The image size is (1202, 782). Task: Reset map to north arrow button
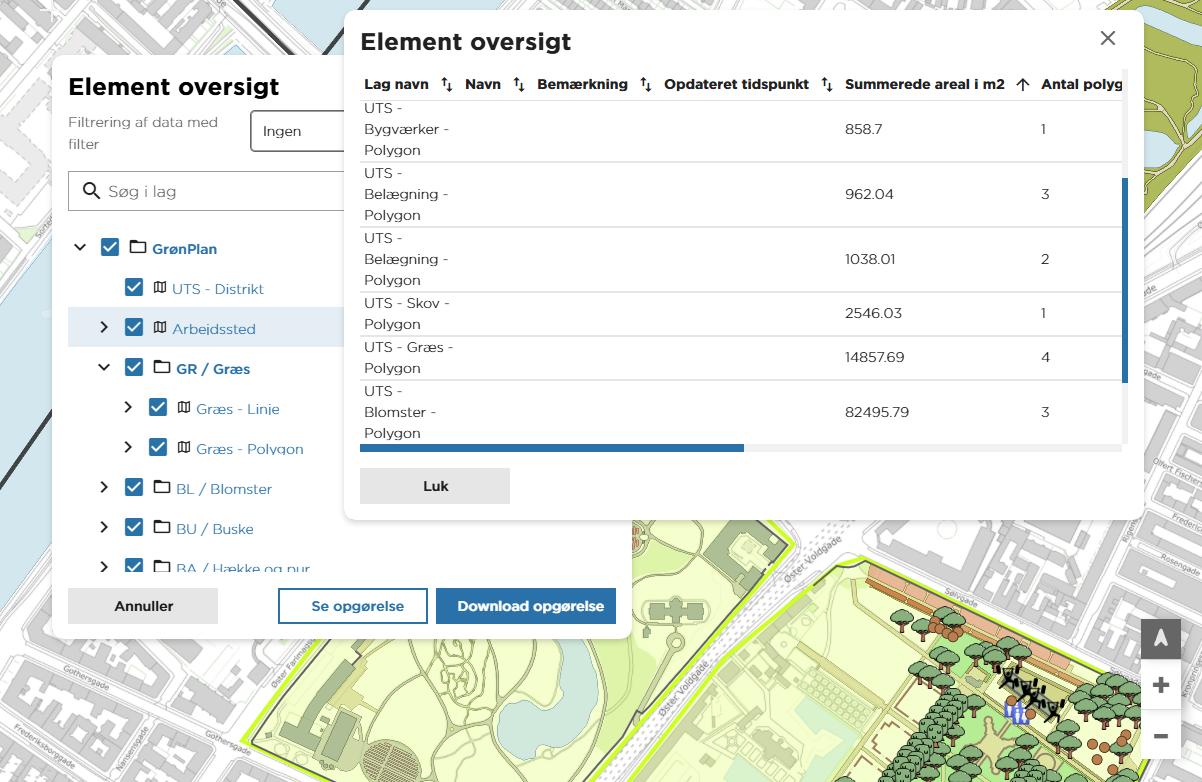1161,638
